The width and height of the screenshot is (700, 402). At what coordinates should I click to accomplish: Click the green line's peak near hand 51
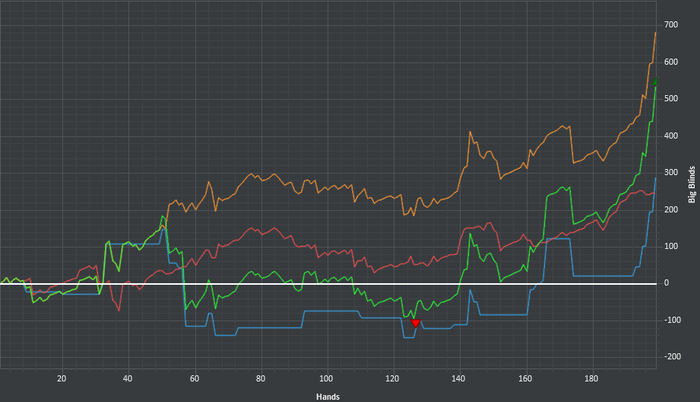click(x=162, y=217)
